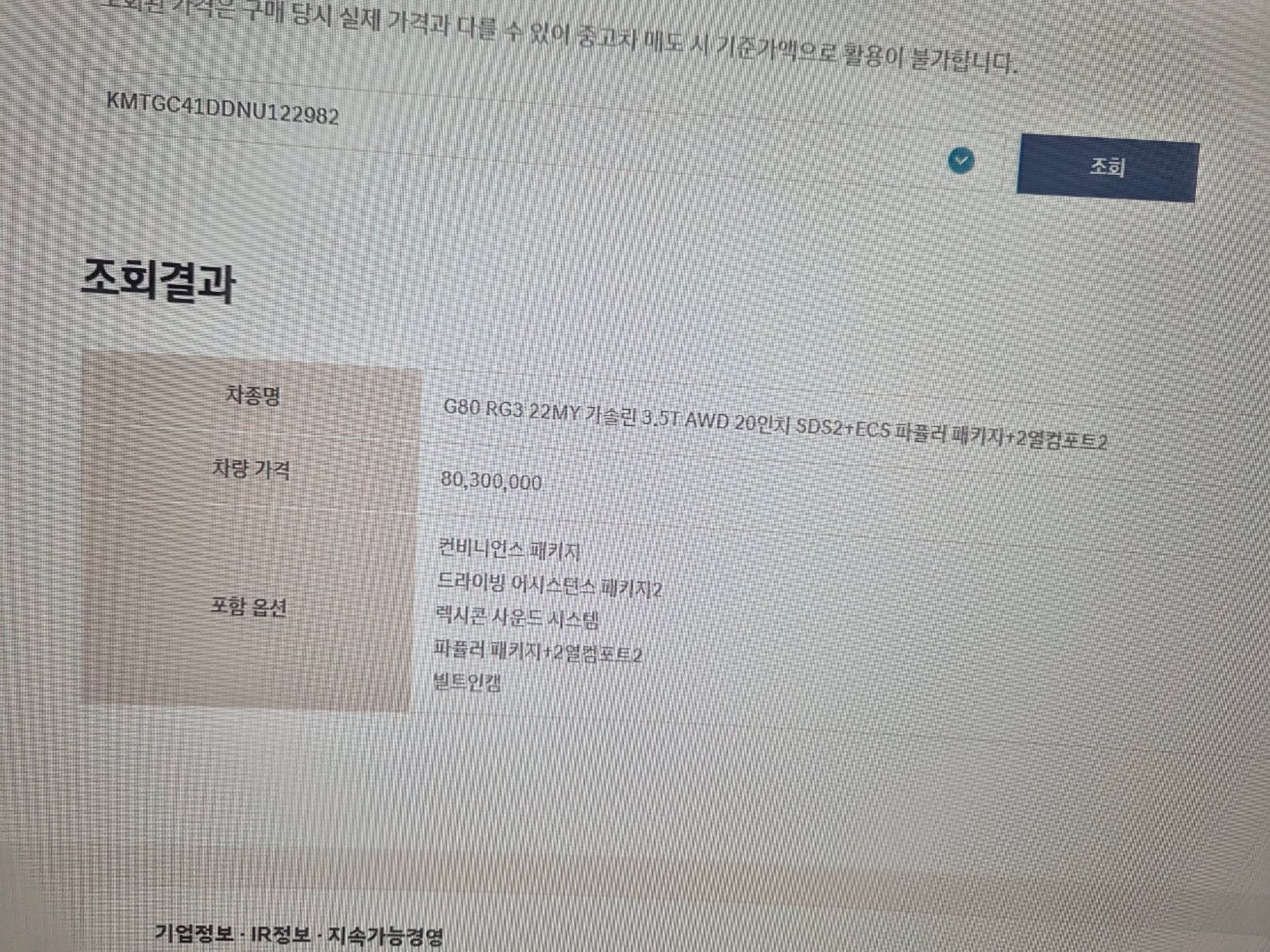Select the 포함 옵션 row label
Image resolution: width=1270 pixels, height=952 pixels.
coord(248,608)
